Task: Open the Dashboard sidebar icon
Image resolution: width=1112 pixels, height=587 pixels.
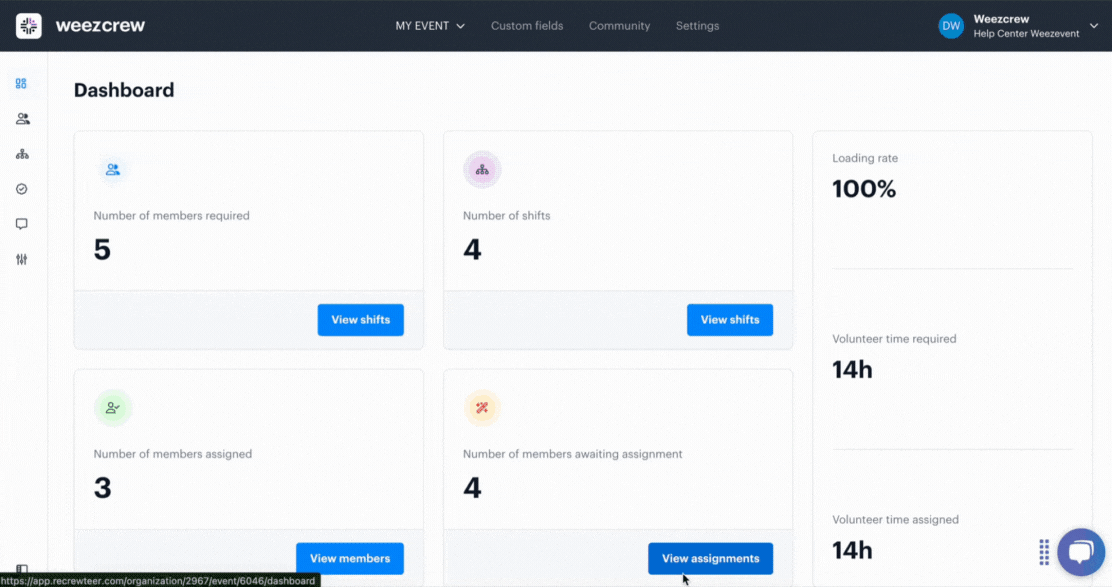Action: point(21,84)
